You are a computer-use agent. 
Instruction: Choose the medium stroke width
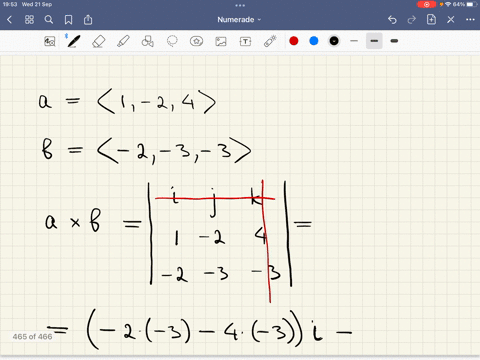tap(374, 41)
